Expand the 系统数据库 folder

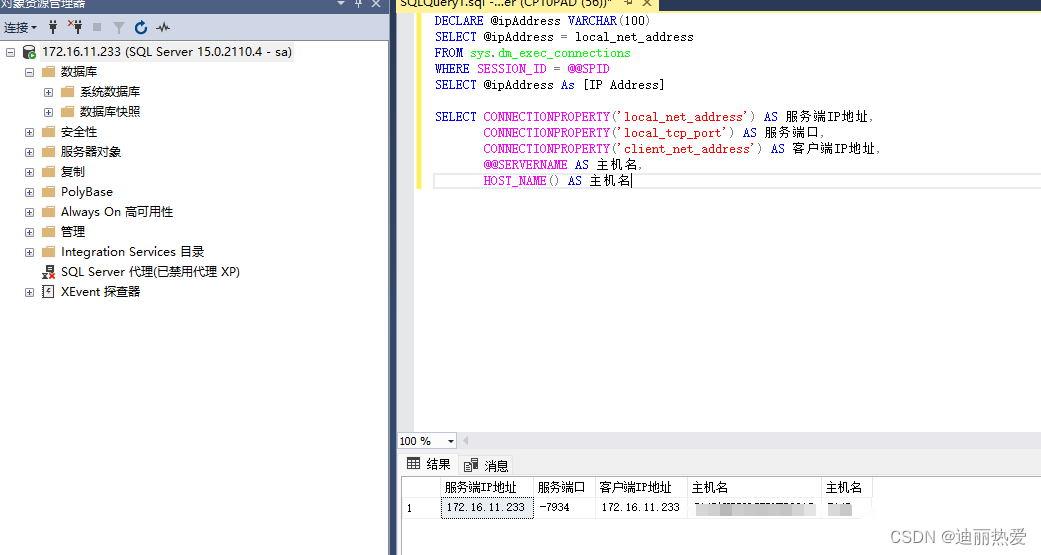(x=48, y=92)
